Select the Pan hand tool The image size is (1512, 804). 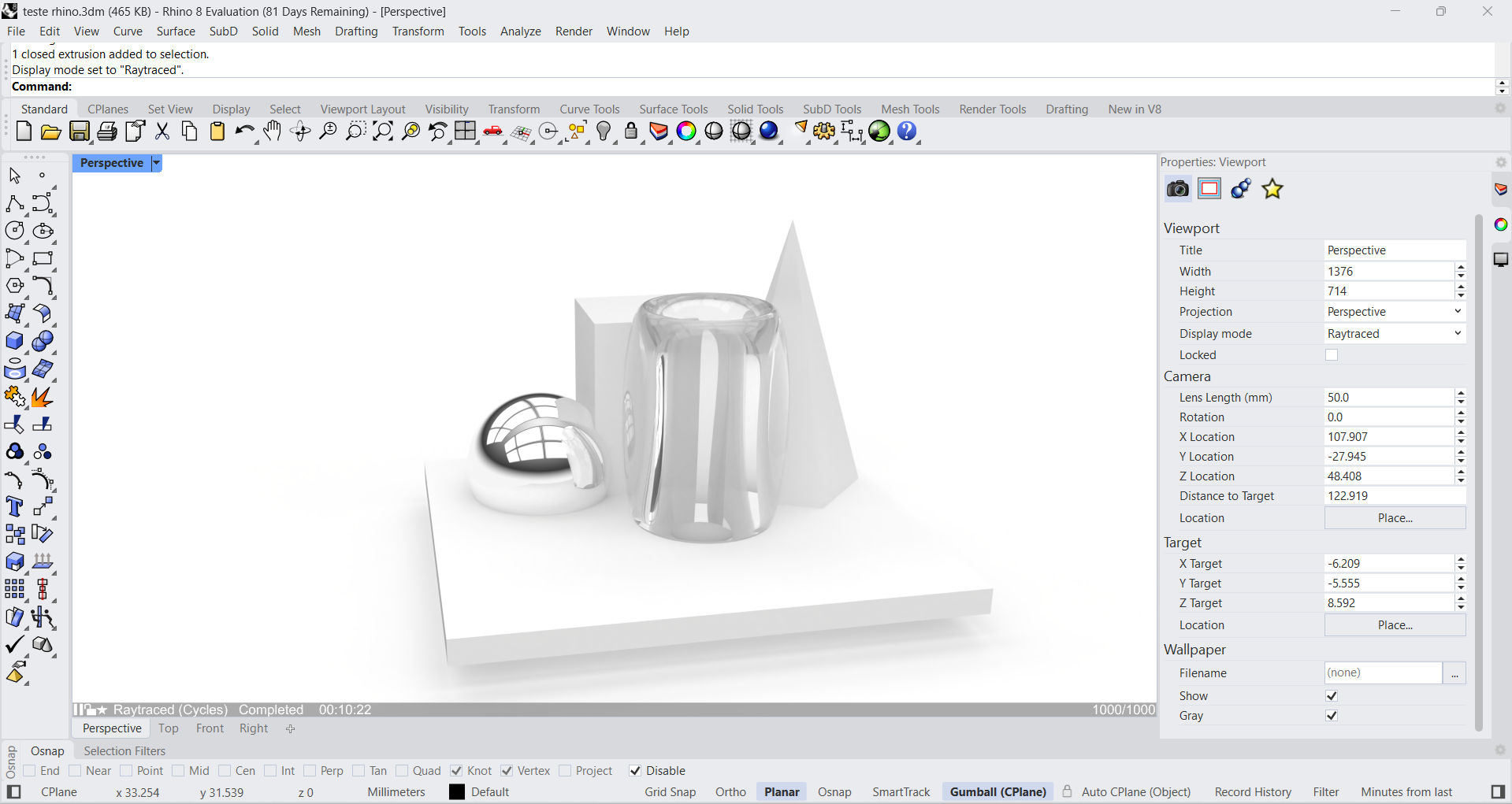click(273, 132)
